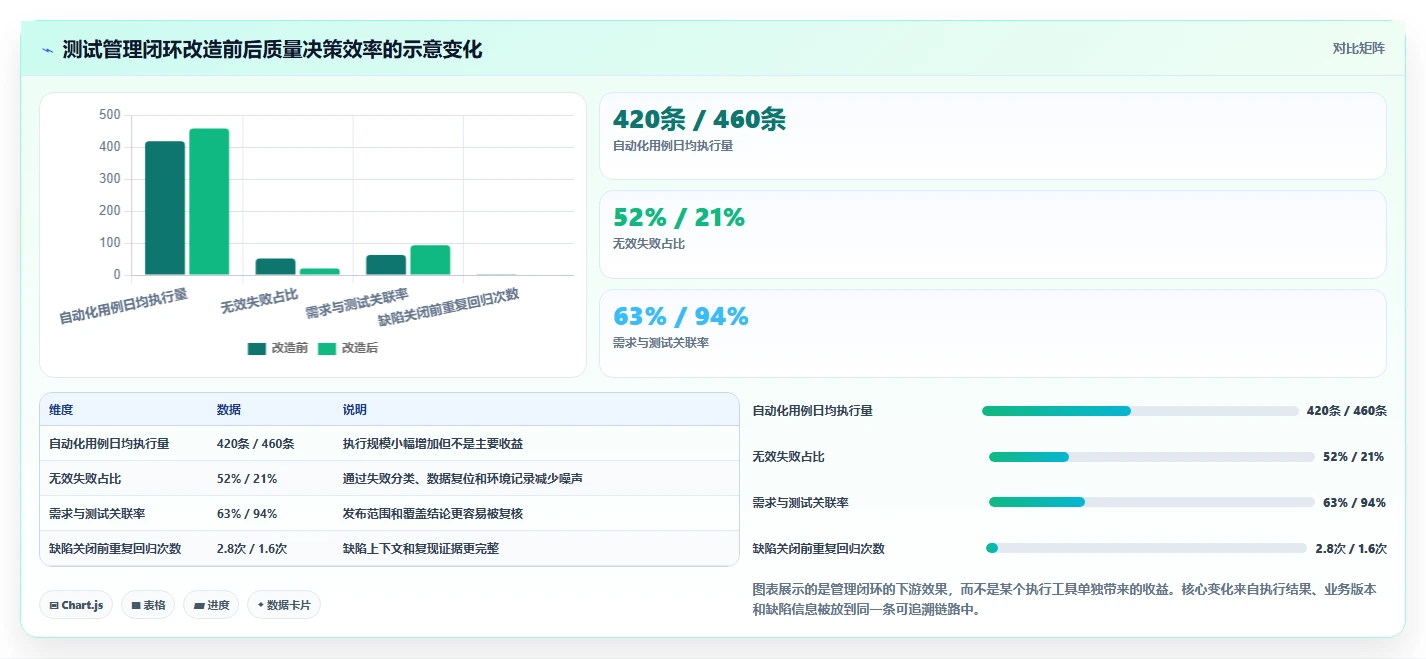Click the 缺陷关闭前重复回归次数 progress bar
The height and width of the screenshot is (659, 1426).
1146,548
